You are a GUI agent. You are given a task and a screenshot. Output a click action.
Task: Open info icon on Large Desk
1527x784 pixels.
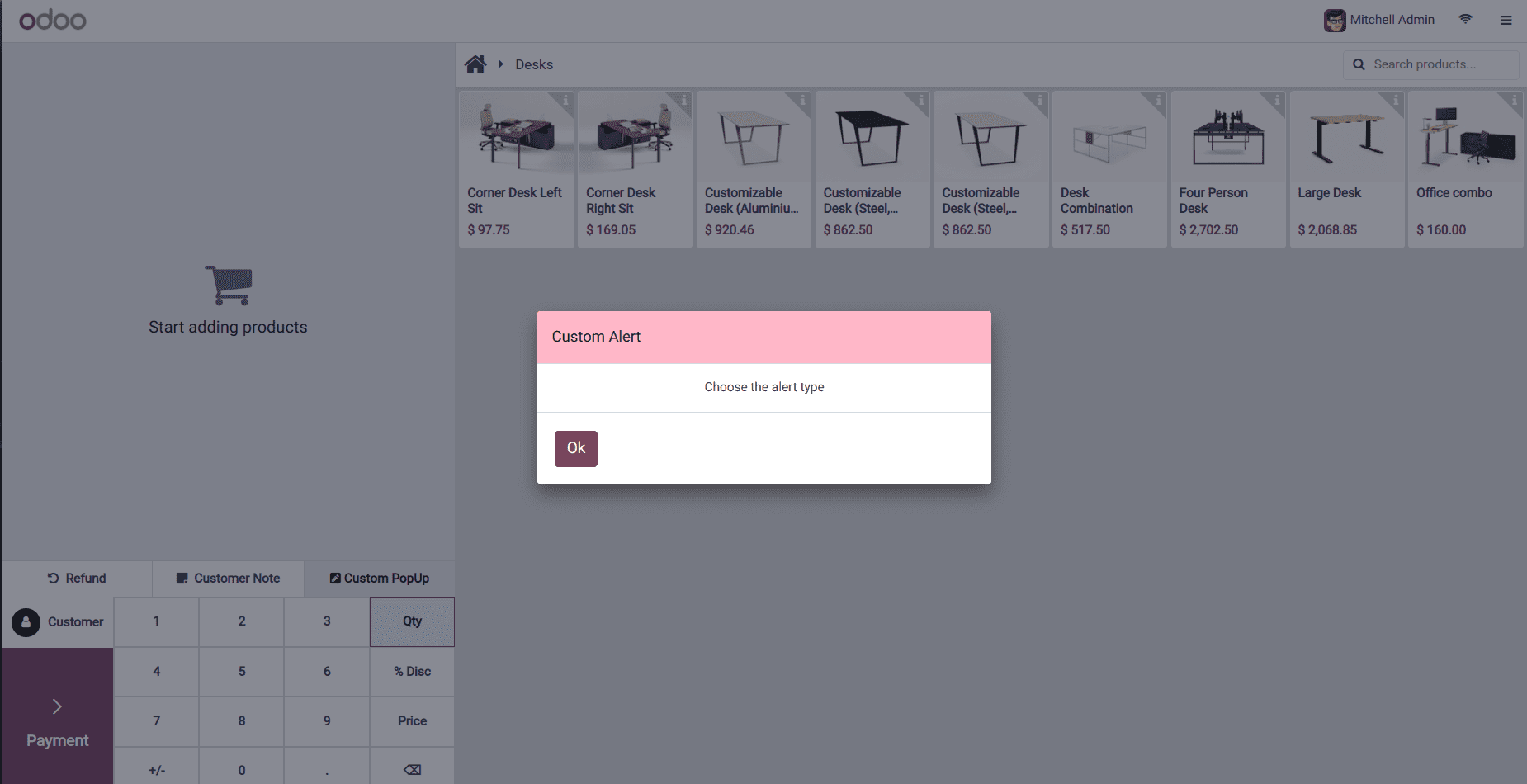coord(1396,100)
